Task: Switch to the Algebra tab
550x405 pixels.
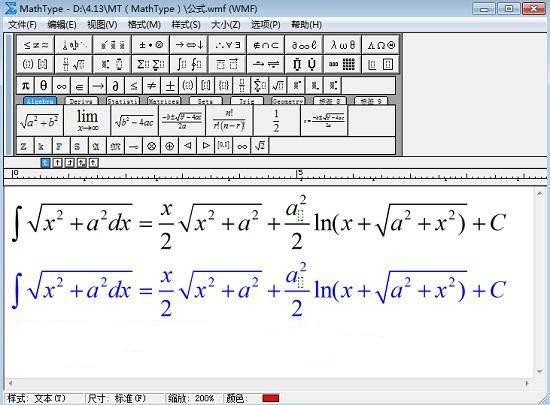Action: point(40,101)
